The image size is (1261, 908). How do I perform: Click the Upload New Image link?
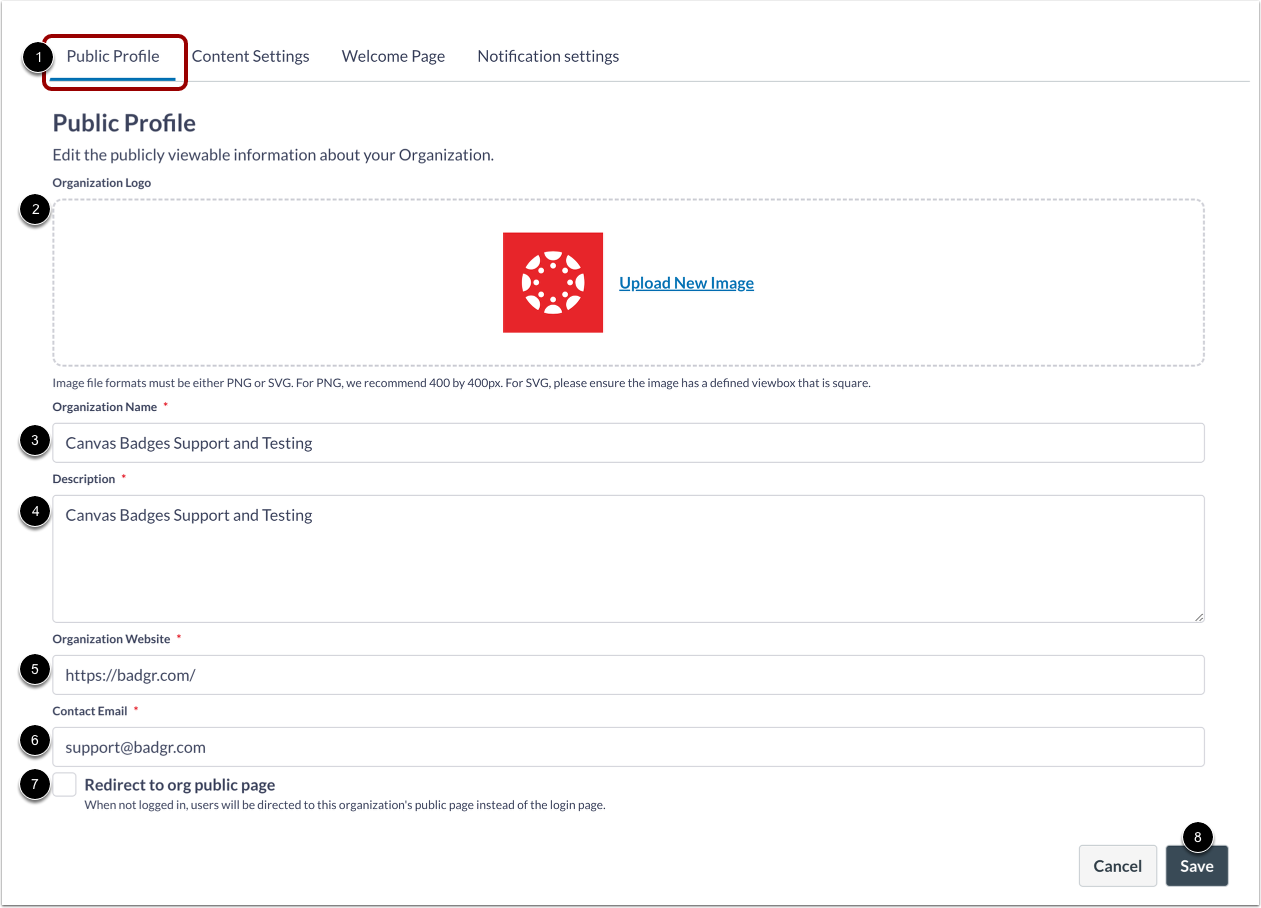tap(686, 283)
